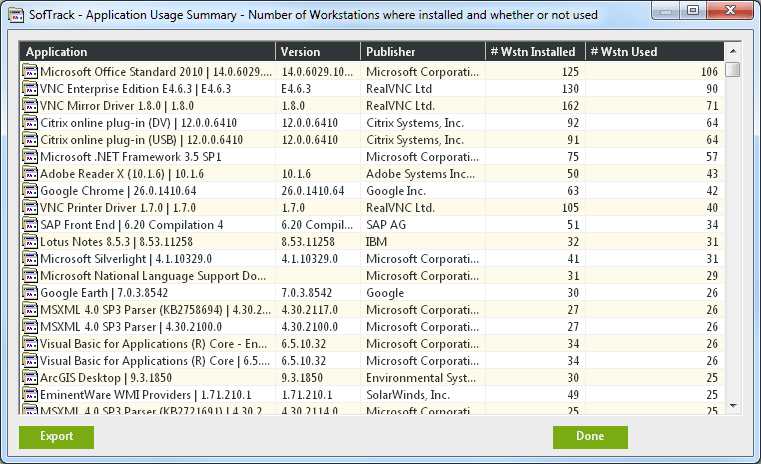Click version 4.30.2100.0 cell

point(310,327)
